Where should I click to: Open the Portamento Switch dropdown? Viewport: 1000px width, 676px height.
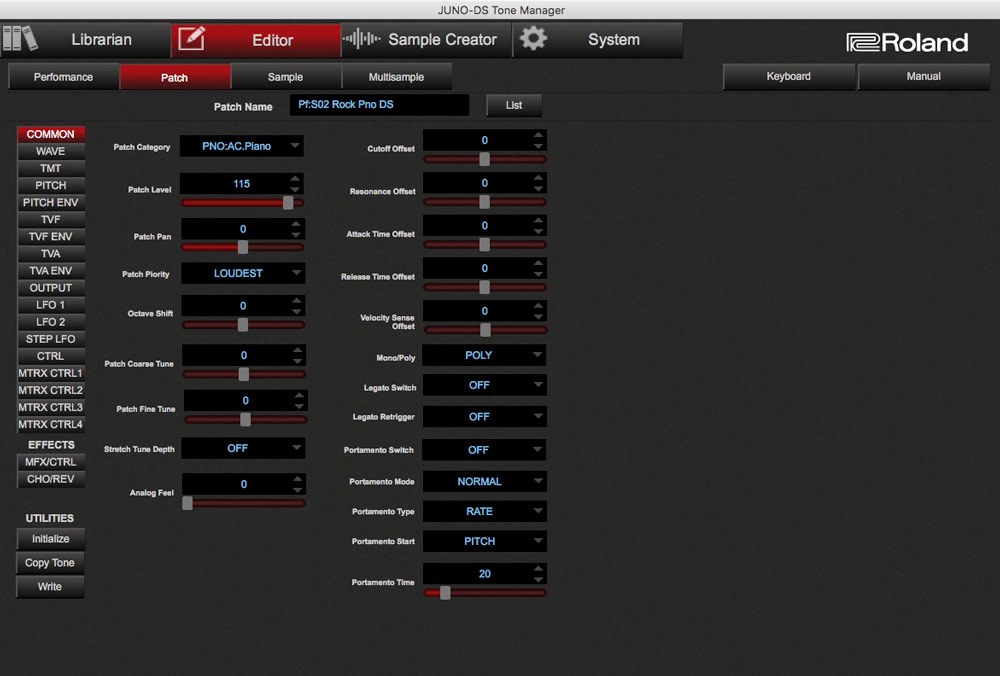click(484, 450)
